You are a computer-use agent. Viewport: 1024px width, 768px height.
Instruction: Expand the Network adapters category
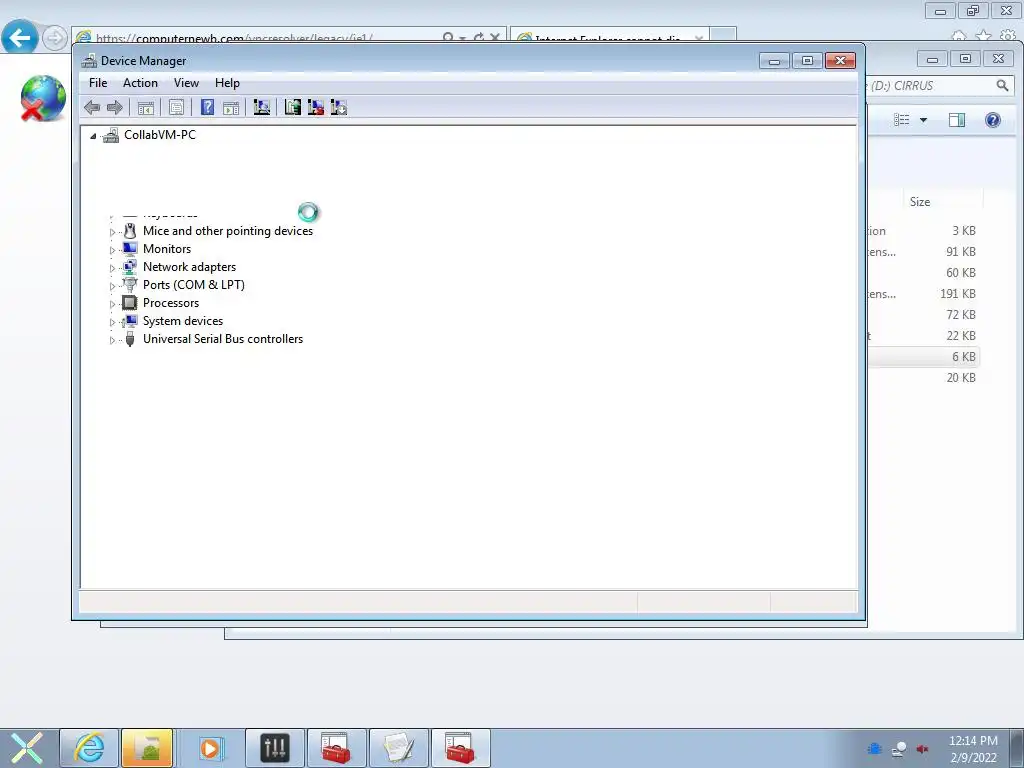click(x=112, y=268)
